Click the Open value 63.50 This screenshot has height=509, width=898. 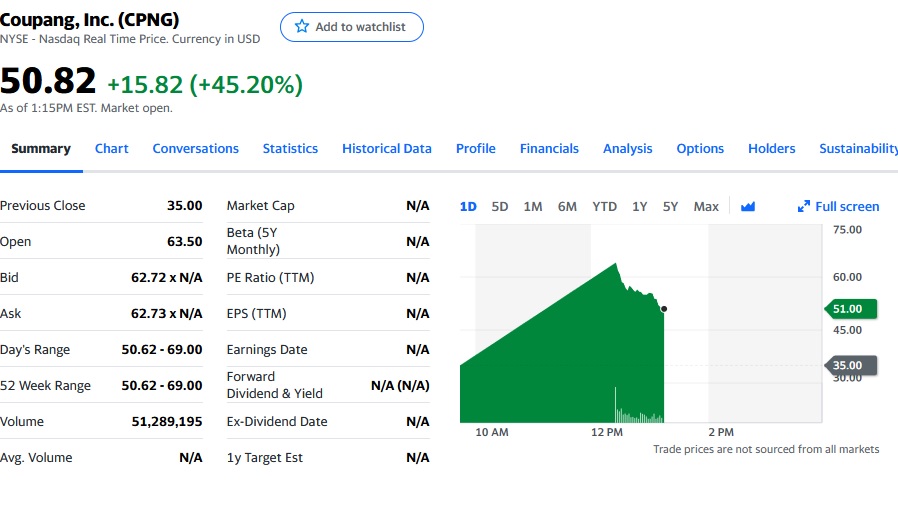[184, 242]
